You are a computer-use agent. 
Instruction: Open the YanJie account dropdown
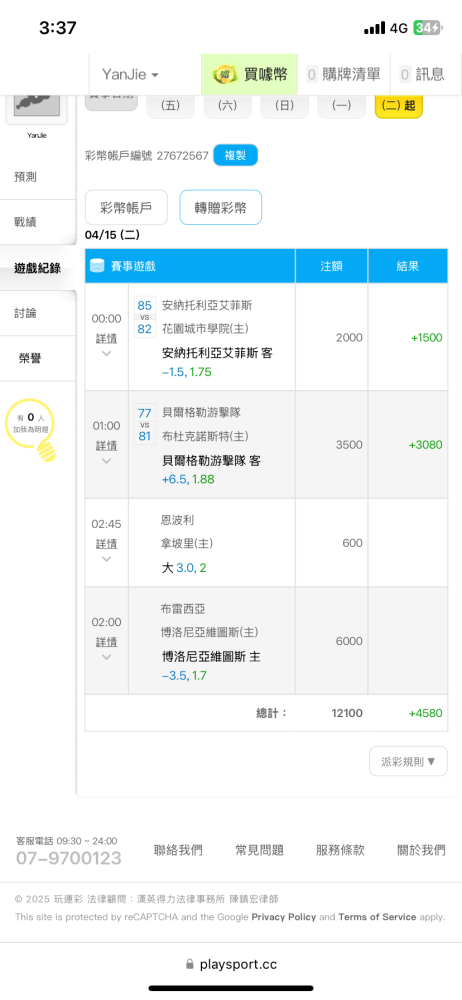pyautogui.click(x=130, y=75)
